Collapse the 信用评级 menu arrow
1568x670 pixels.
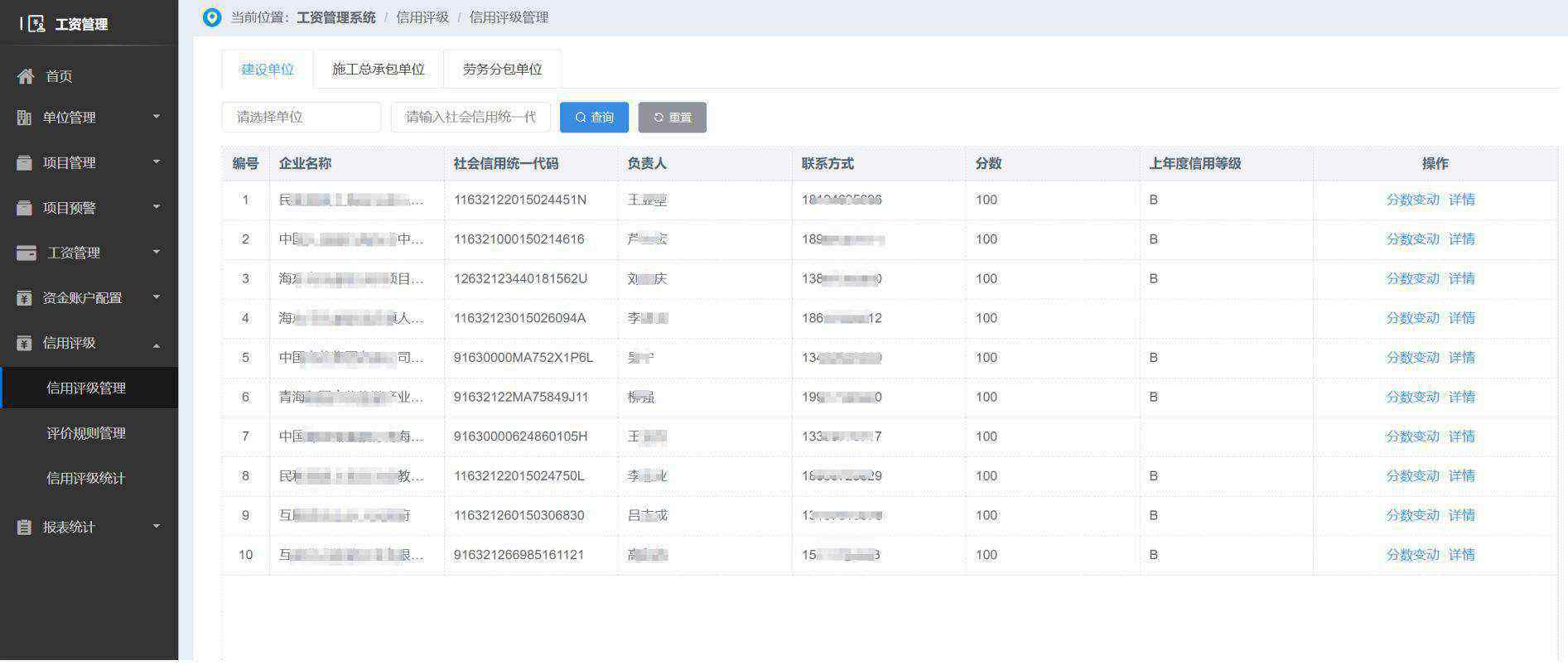(x=157, y=345)
